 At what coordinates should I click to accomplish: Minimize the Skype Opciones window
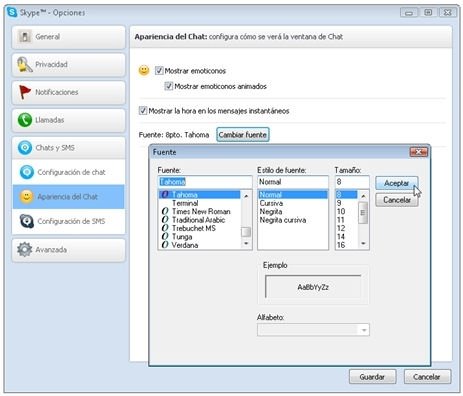click(409, 13)
